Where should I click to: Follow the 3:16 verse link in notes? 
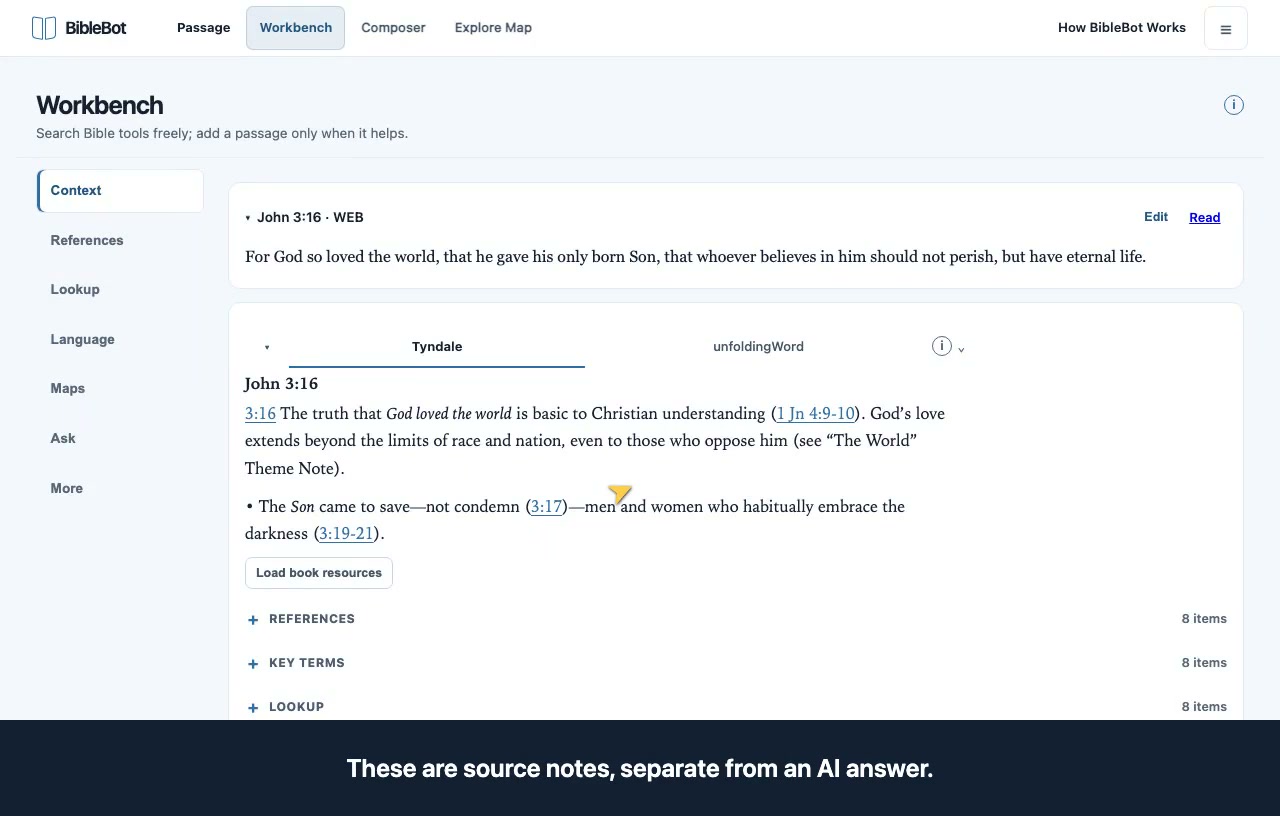pyautogui.click(x=260, y=413)
